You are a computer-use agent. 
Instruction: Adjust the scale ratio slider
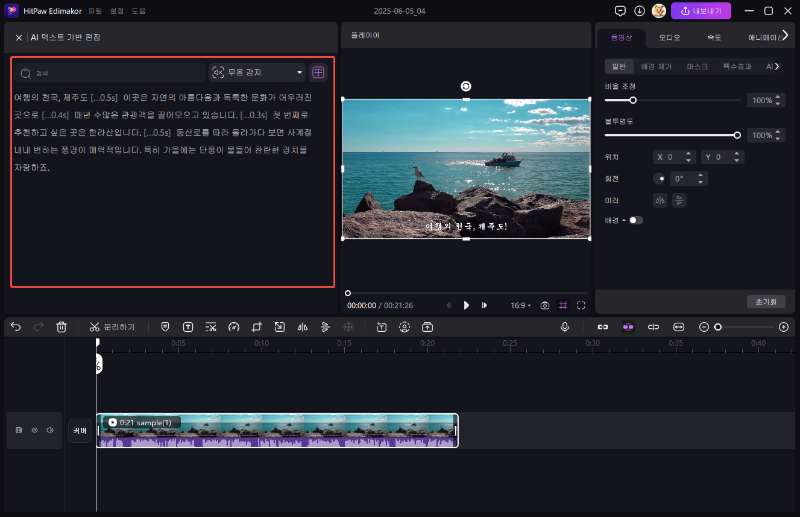tap(633, 100)
